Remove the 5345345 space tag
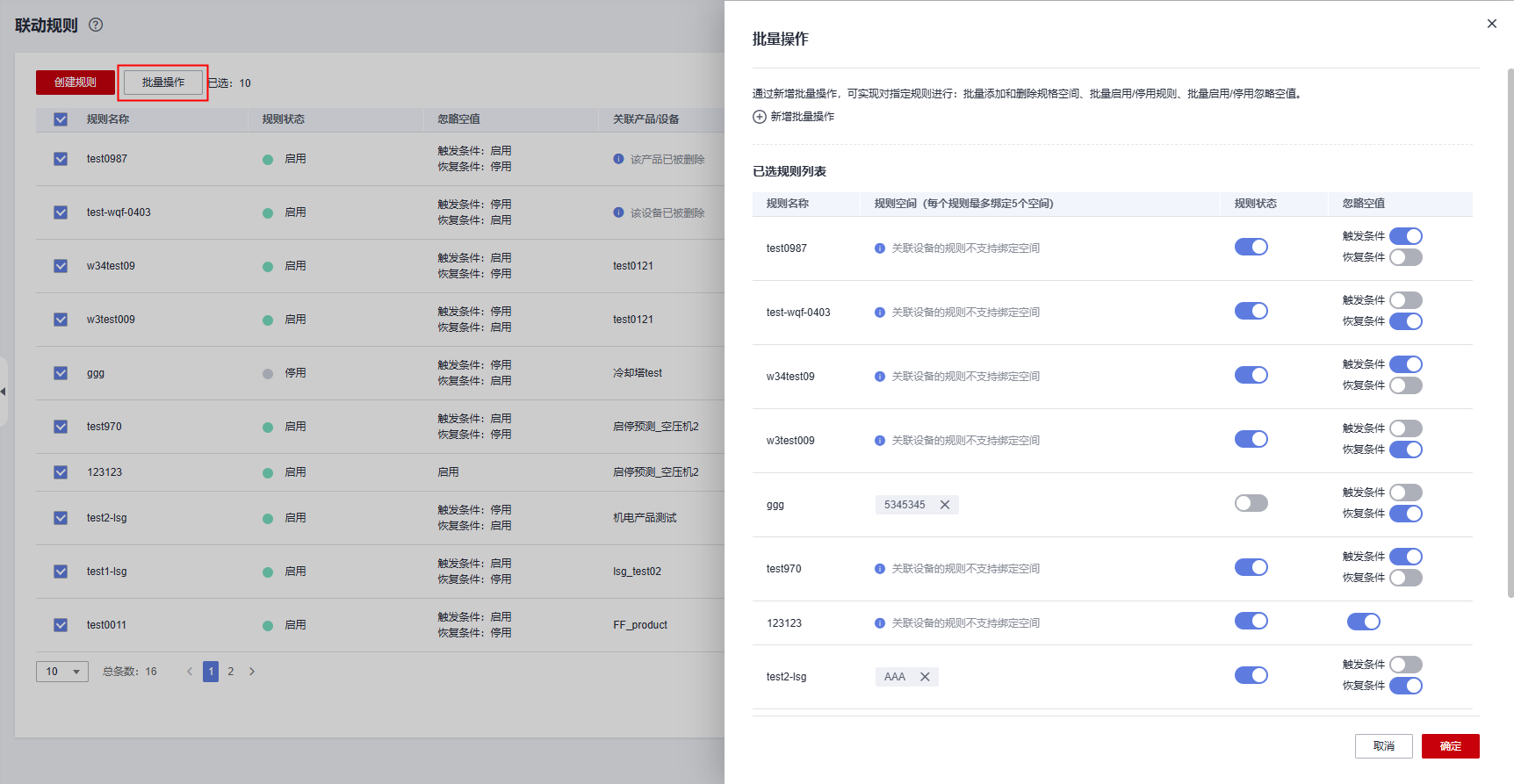Viewport: 1514px width, 784px height. (x=945, y=505)
